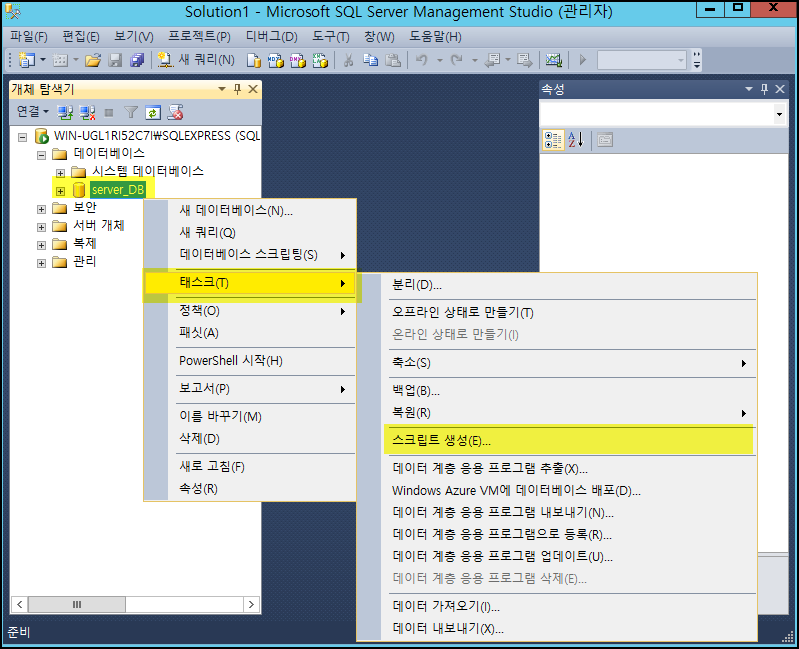Click the Undo arrow icon
This screenshot has height=649, width=799.
pos(421,60)
